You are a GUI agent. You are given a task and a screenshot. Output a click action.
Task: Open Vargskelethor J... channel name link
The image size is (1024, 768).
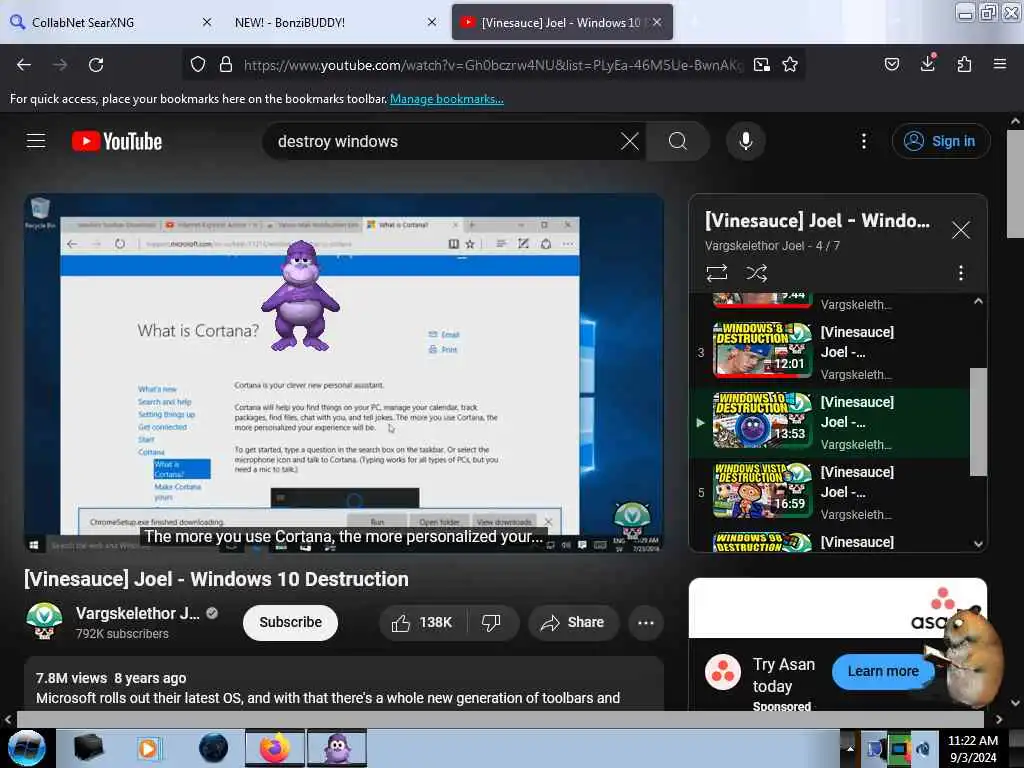tap(138, 613)
